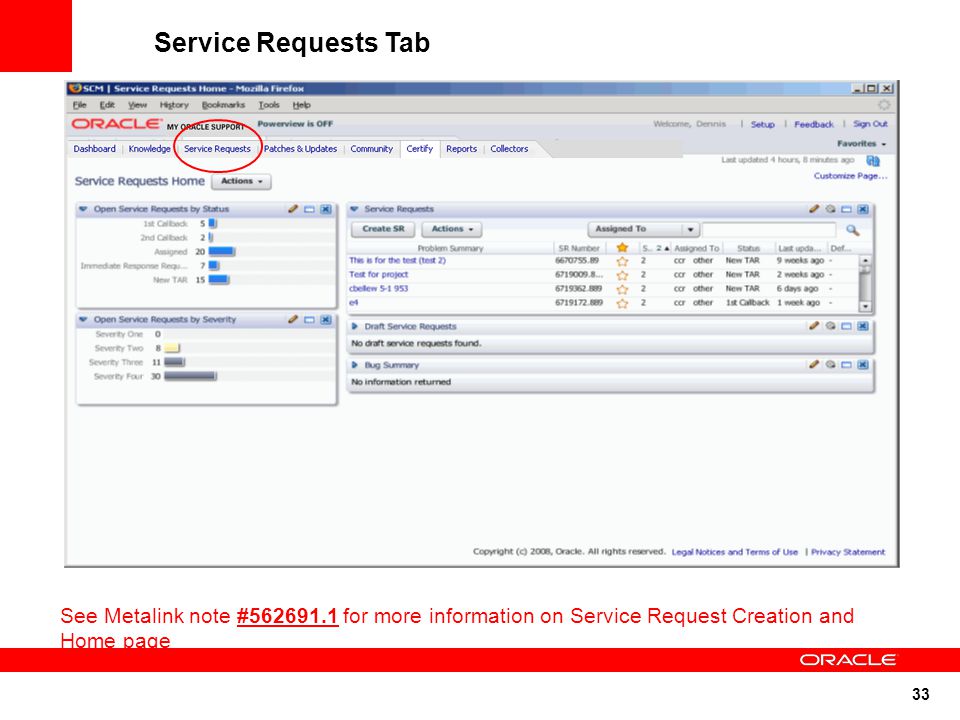Click the Sign Out link
This screenshot has height=720, width=960.
click(870, 124)
